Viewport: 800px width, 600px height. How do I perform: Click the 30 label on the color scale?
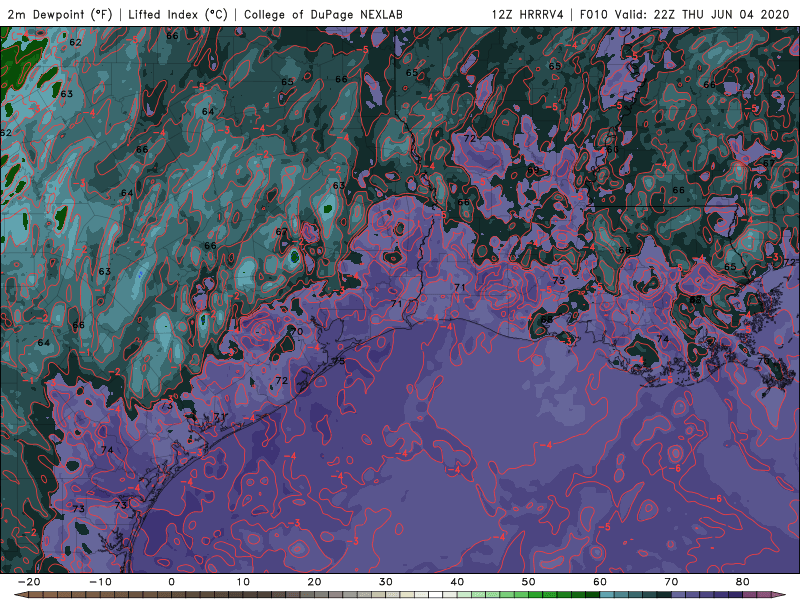click(386, 582)
